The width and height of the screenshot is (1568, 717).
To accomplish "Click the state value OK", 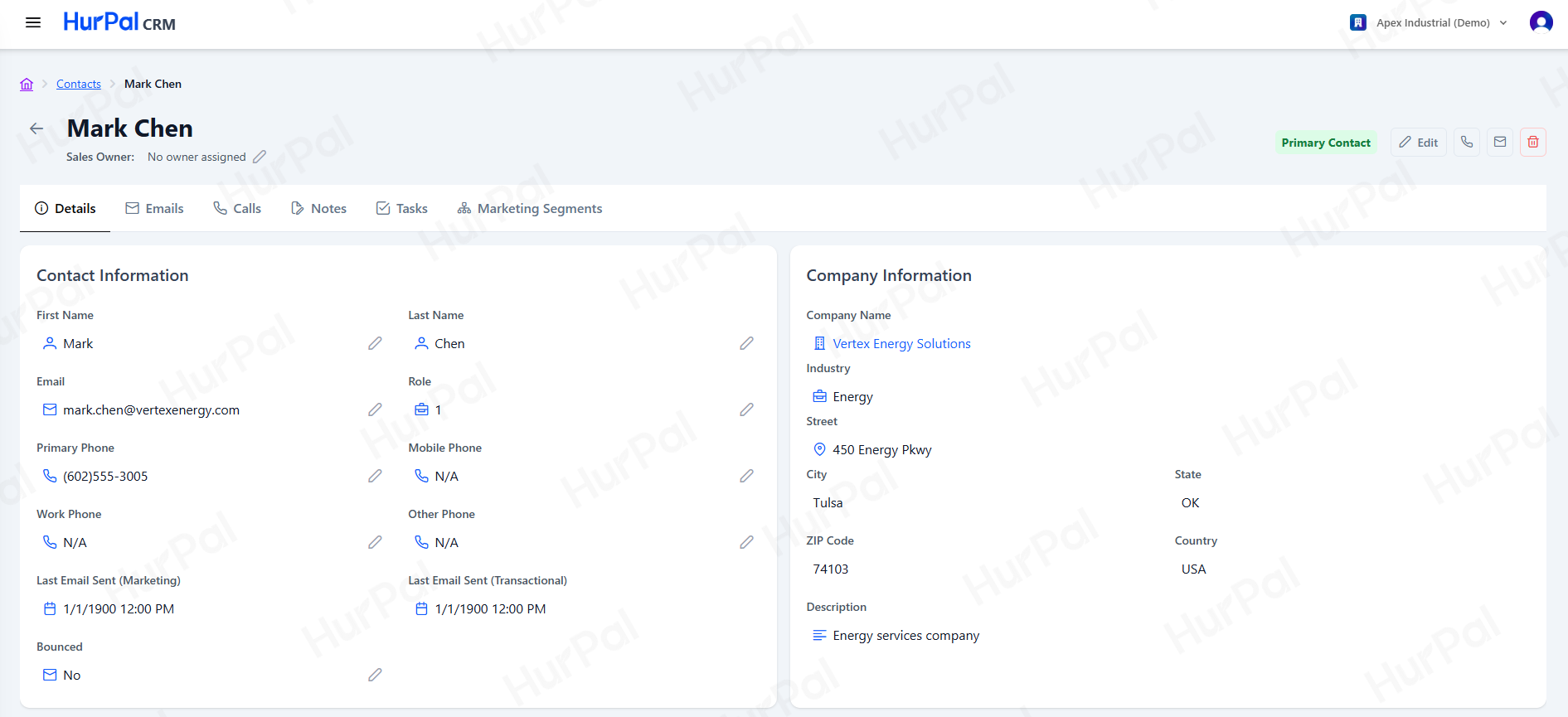I will 1190,502.
